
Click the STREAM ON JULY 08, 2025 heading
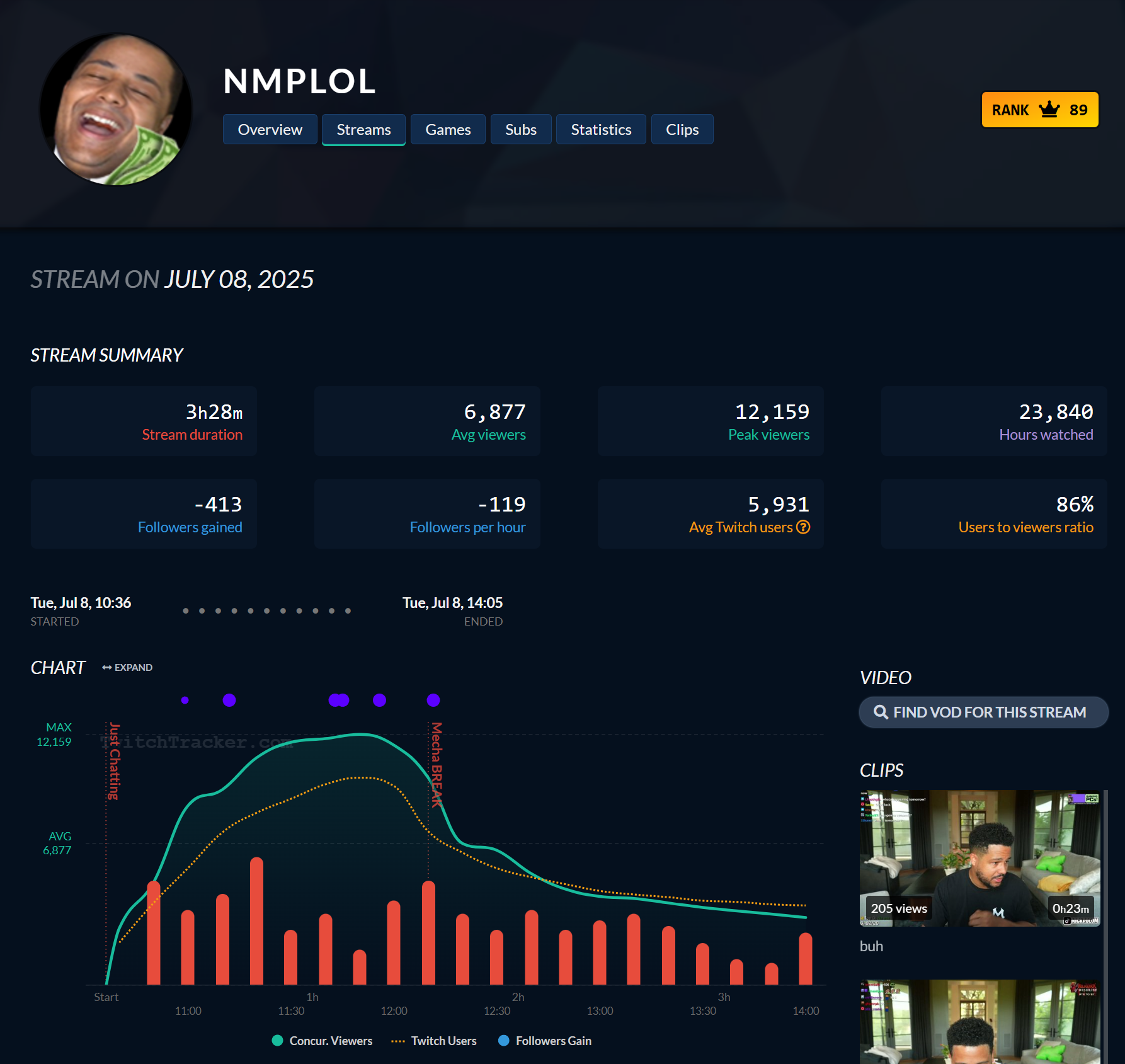coord(172,279)
